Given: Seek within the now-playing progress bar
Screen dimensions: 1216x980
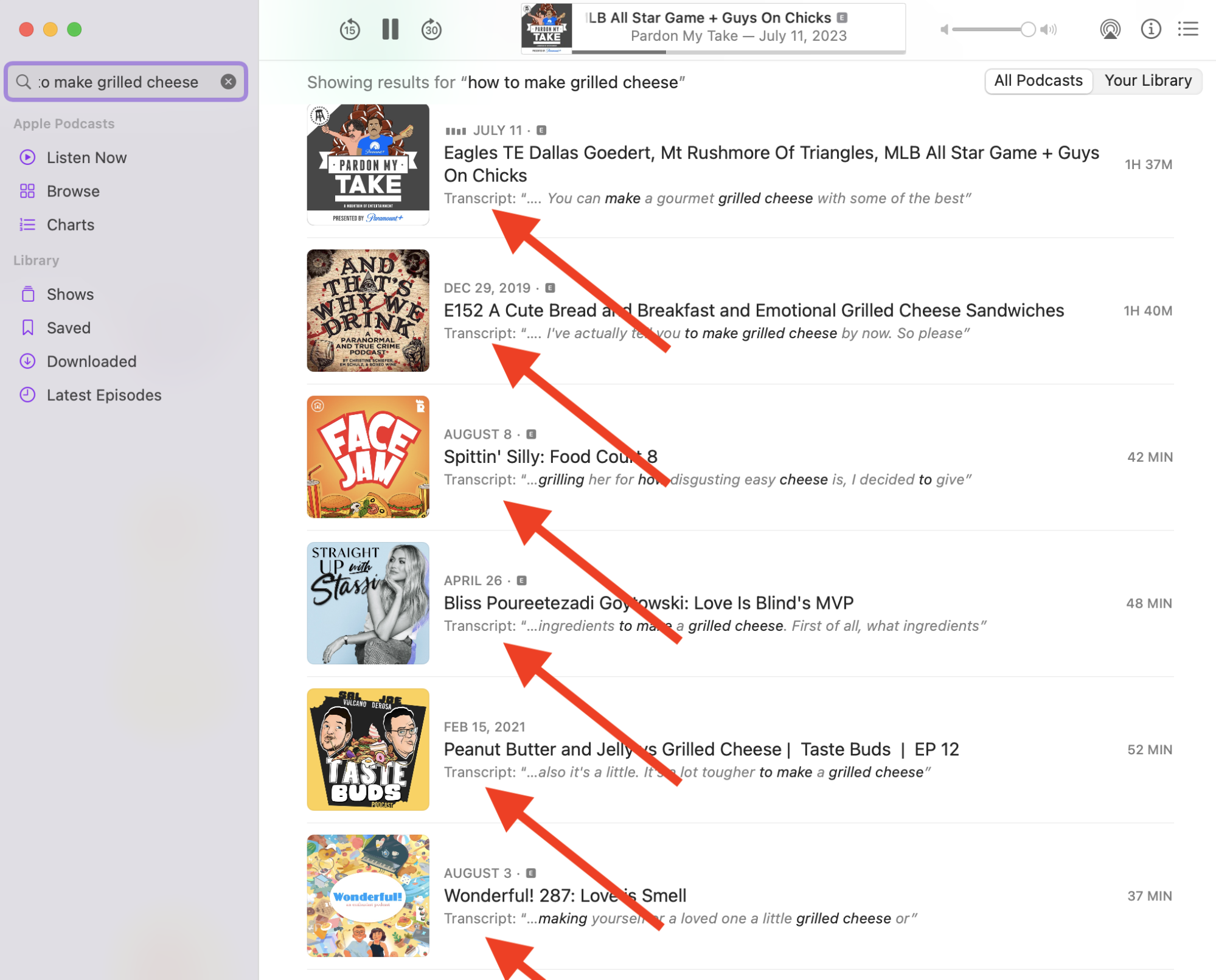Looking at the screenshot, I should (x=738, y=52).
